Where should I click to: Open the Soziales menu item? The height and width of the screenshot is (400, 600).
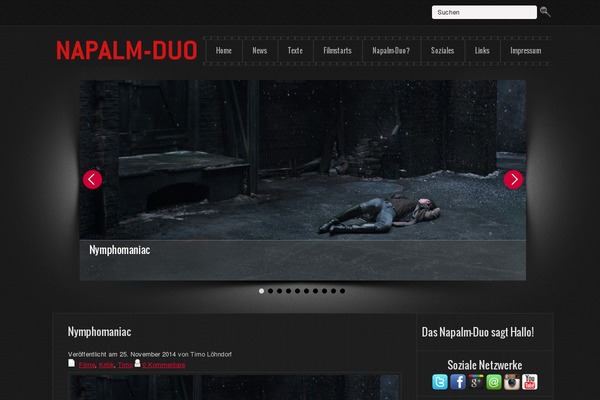pyautogui.click(x=442, y=51)
